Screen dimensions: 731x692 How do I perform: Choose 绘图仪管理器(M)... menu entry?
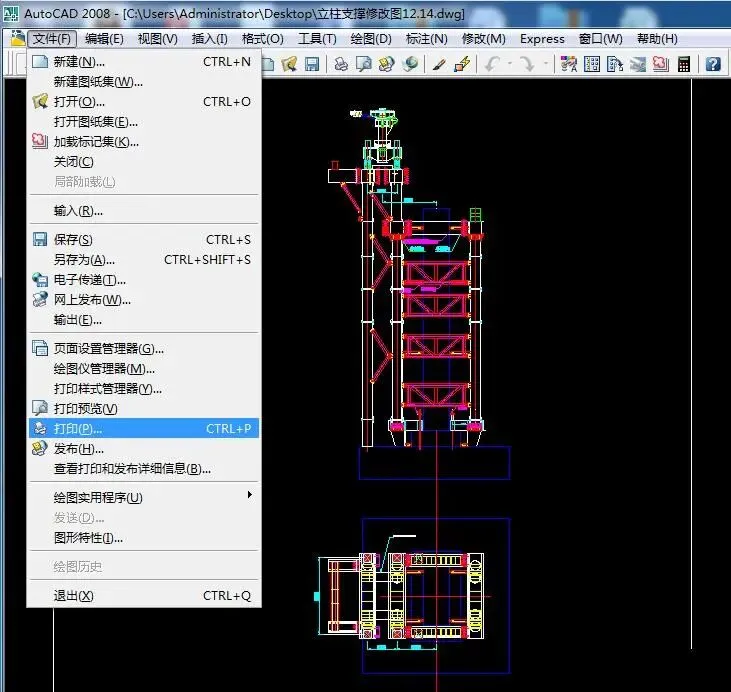coord(144,368)
